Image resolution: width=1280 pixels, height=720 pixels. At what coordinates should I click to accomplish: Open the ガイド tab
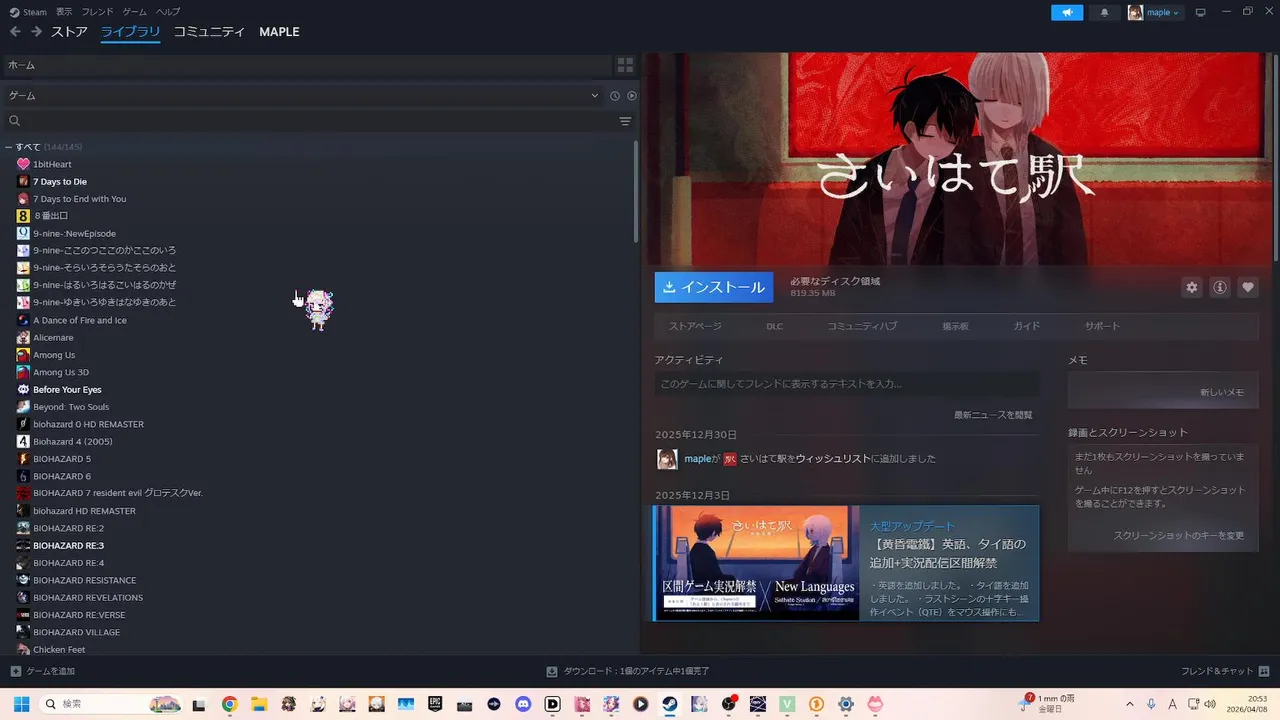point(1027,326)
